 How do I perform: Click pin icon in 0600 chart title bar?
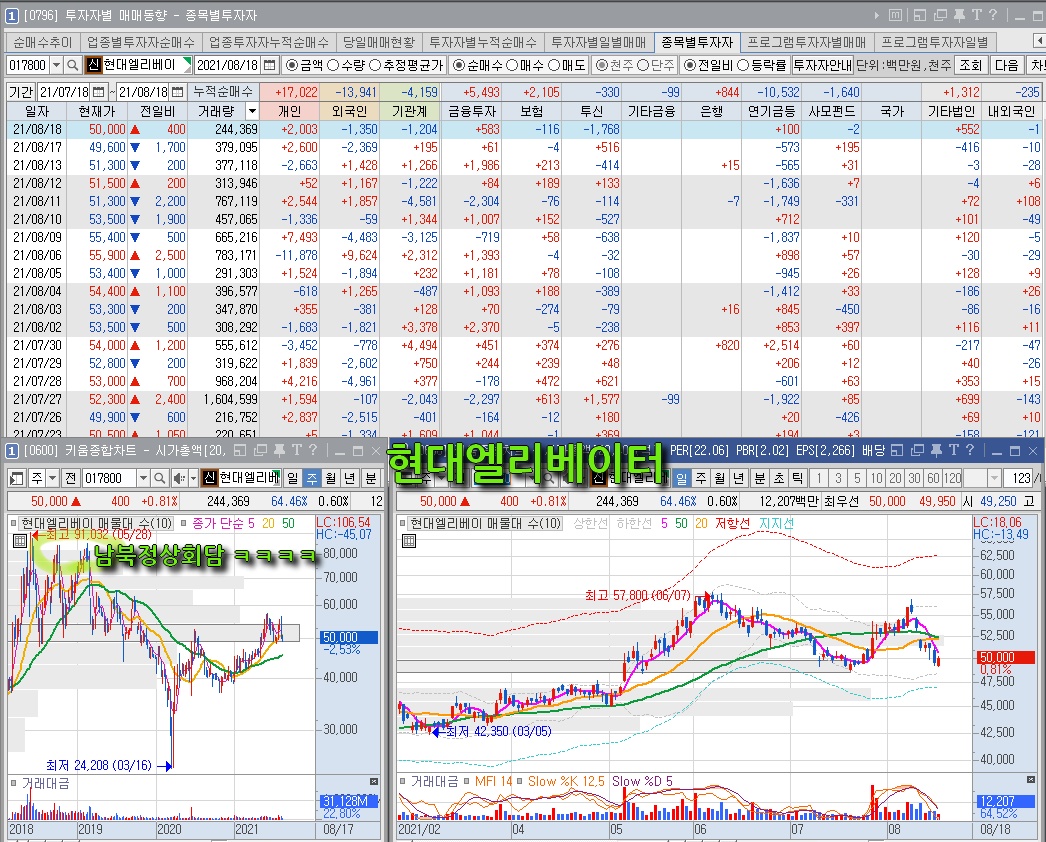pyautogui.click(x=280, y=451)
